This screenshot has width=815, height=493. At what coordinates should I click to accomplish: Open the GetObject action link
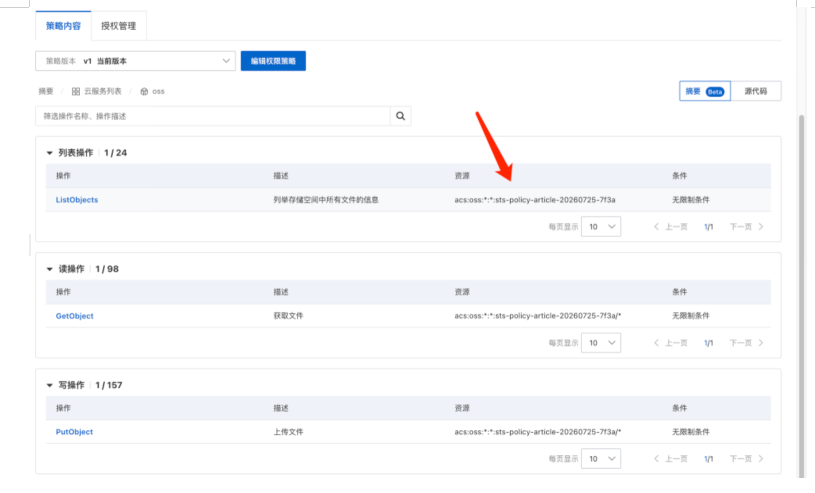pos(75,316)
